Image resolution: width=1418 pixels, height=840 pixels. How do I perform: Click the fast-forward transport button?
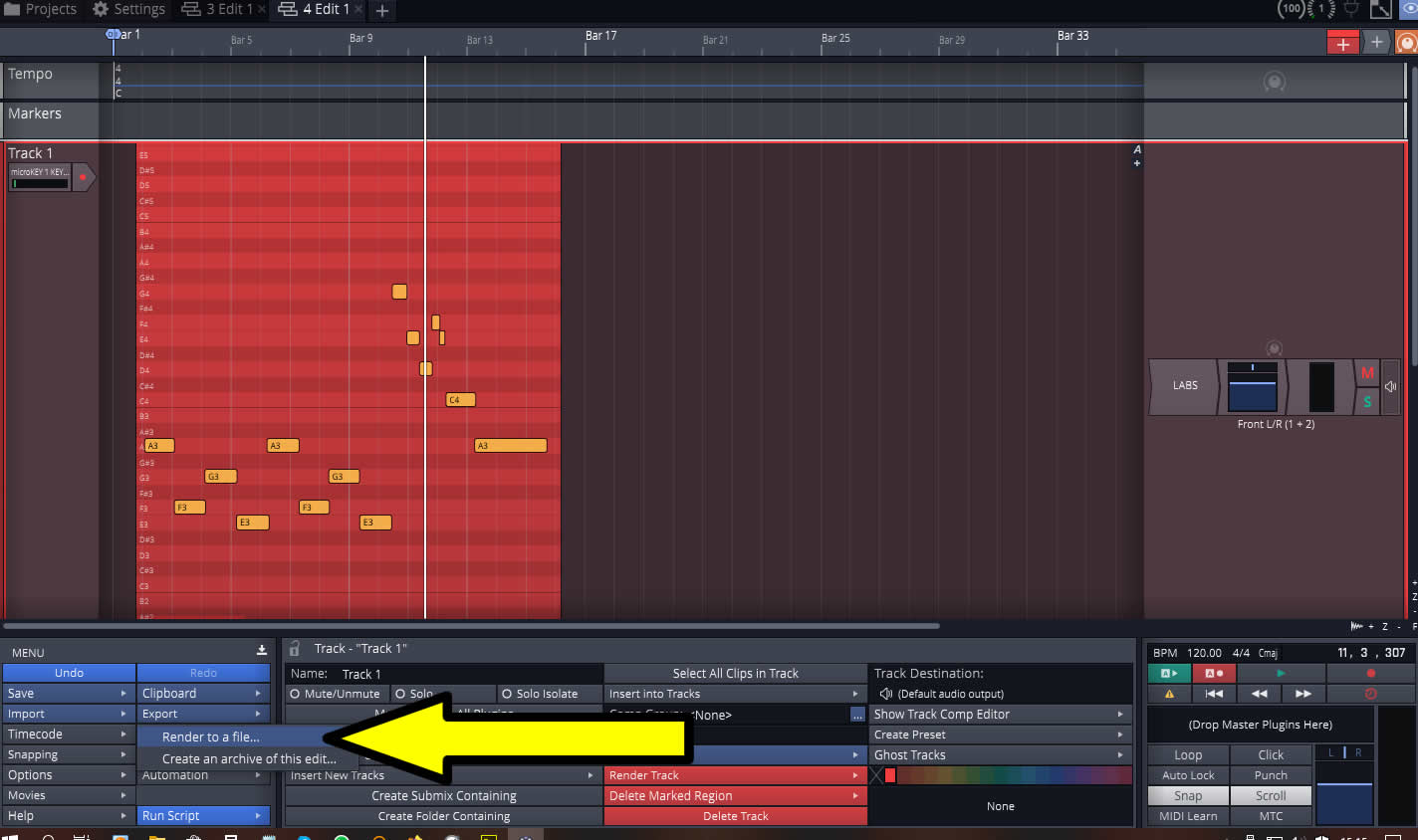click(x=1302, y=694)
